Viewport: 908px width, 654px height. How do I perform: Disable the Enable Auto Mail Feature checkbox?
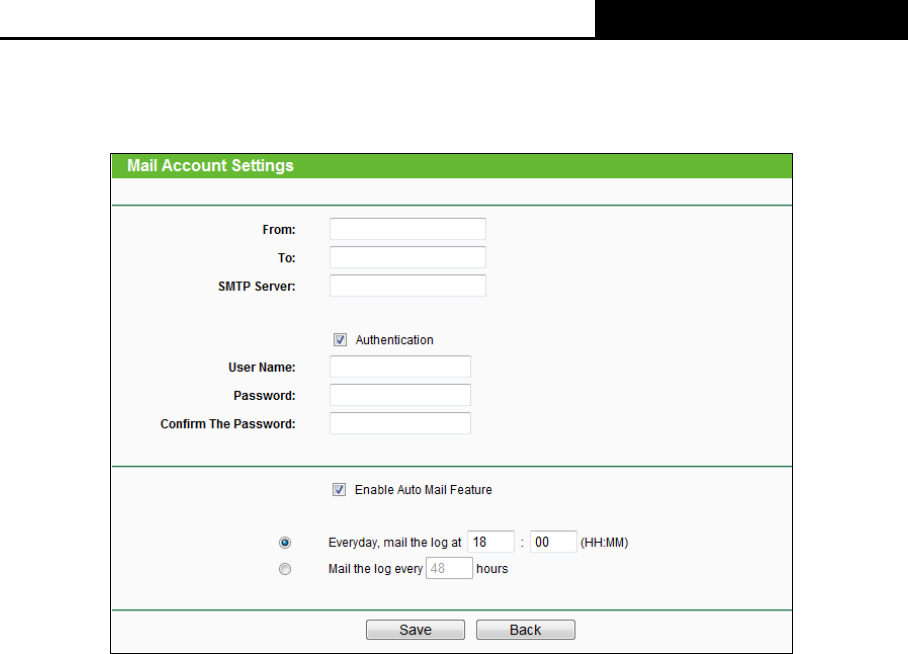339,489
